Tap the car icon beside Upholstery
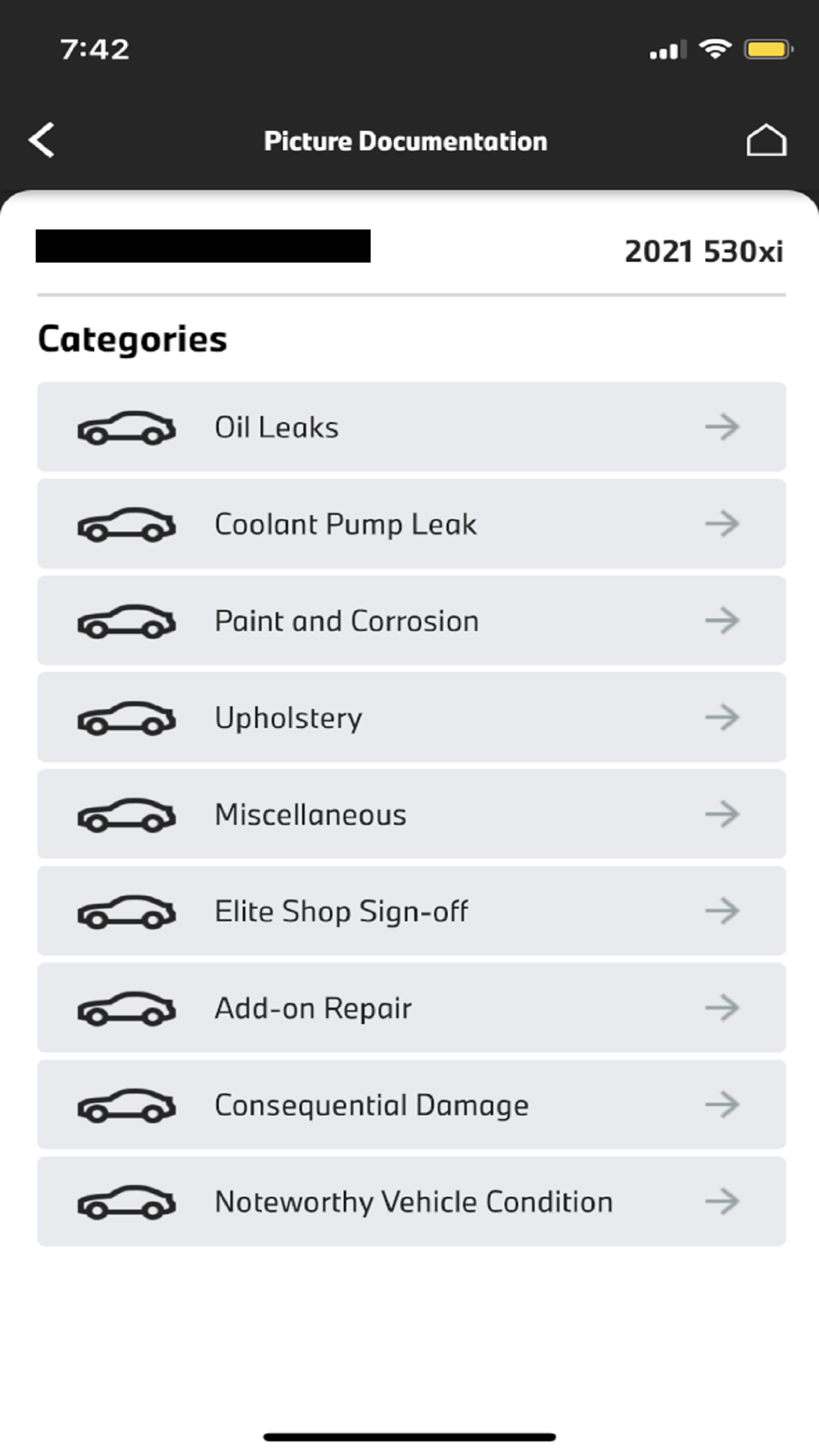Viewport: 819px width, 1456px height. coord(126,718)
